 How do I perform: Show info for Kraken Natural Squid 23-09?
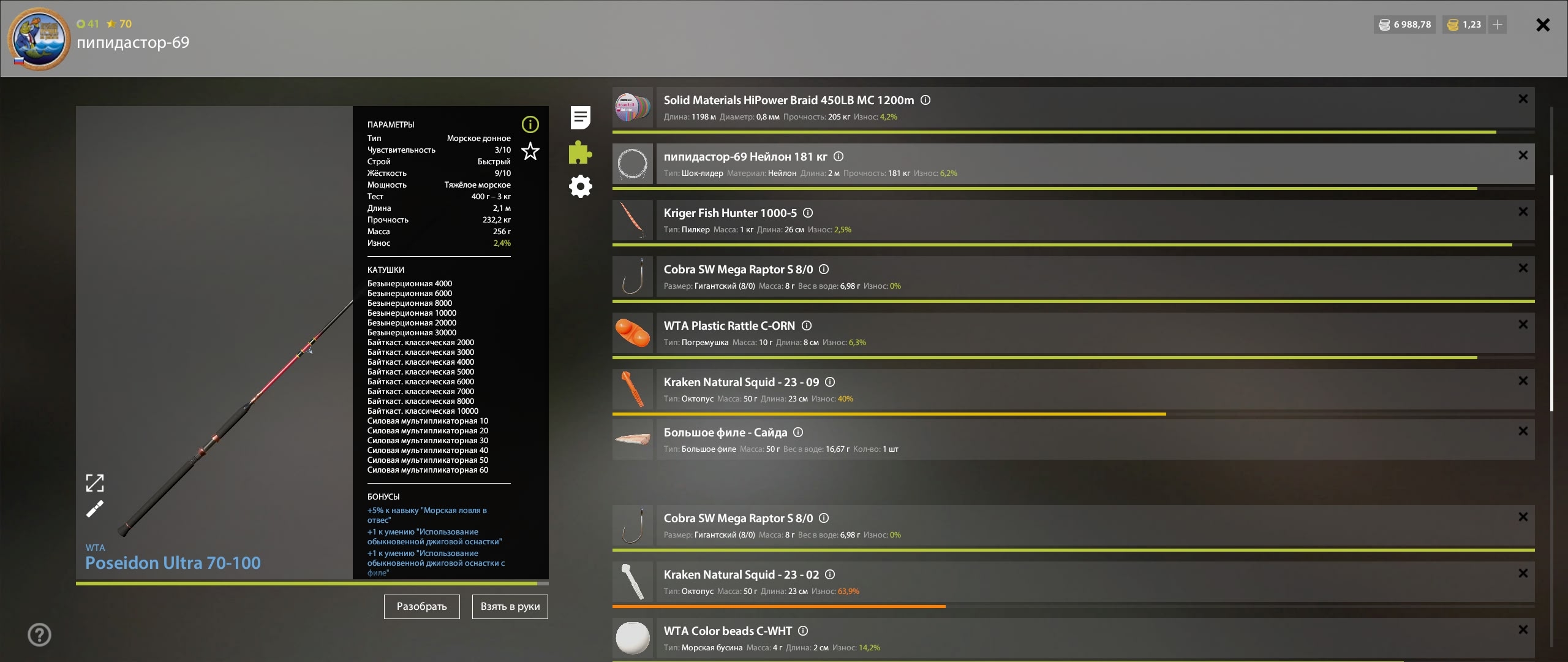(x=830, y=382)
